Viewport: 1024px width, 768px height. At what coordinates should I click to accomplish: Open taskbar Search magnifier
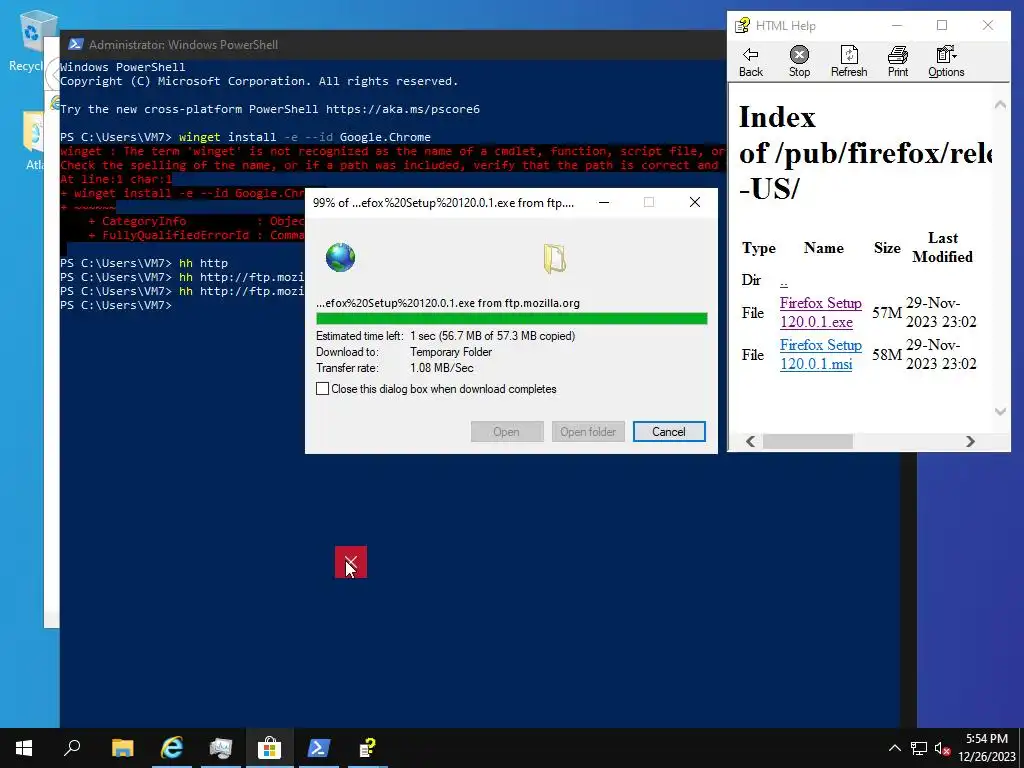coord(72,748)
